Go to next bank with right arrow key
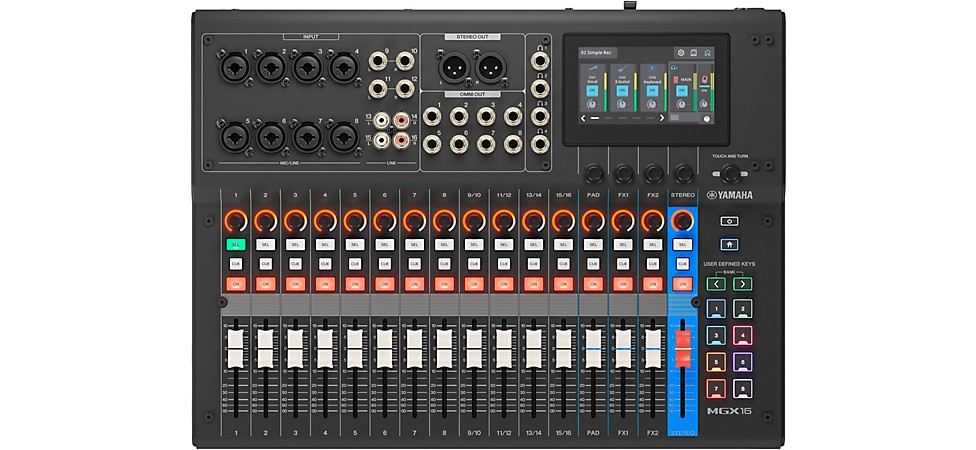Image resolution: width=976 pixels, height=450 pixels. [743, 284]
